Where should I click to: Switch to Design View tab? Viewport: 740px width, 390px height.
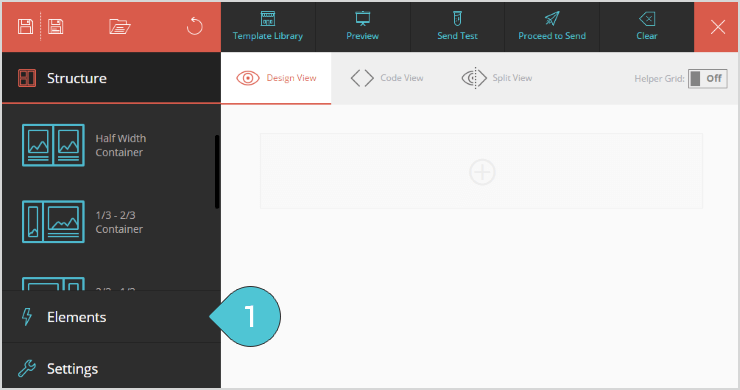click(276, 78)
